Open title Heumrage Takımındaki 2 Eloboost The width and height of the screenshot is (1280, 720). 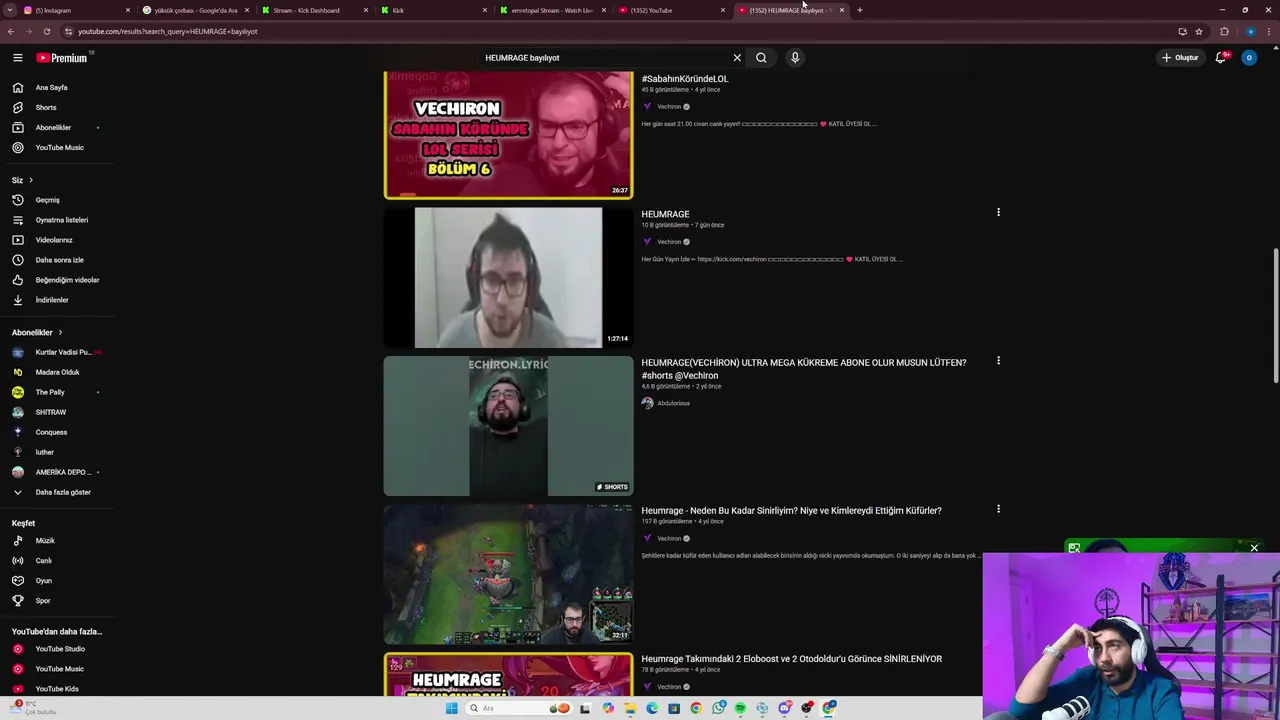point(791,659)
